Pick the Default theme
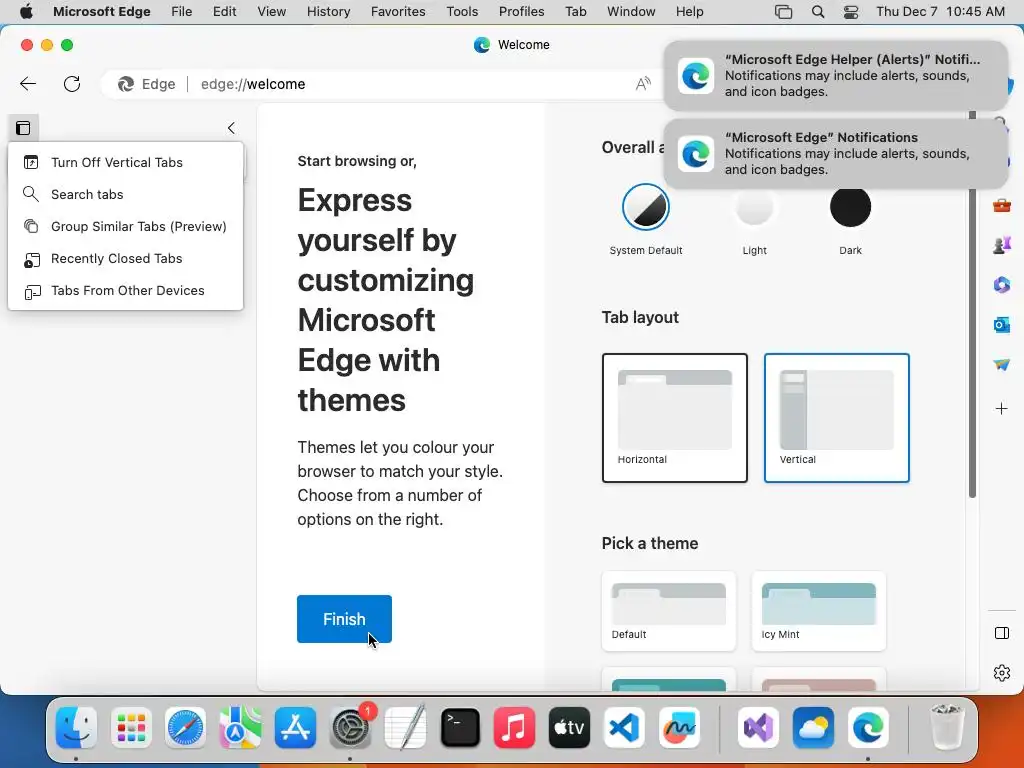This screenshot has height=768, width=1024. [x=669, y=611]
